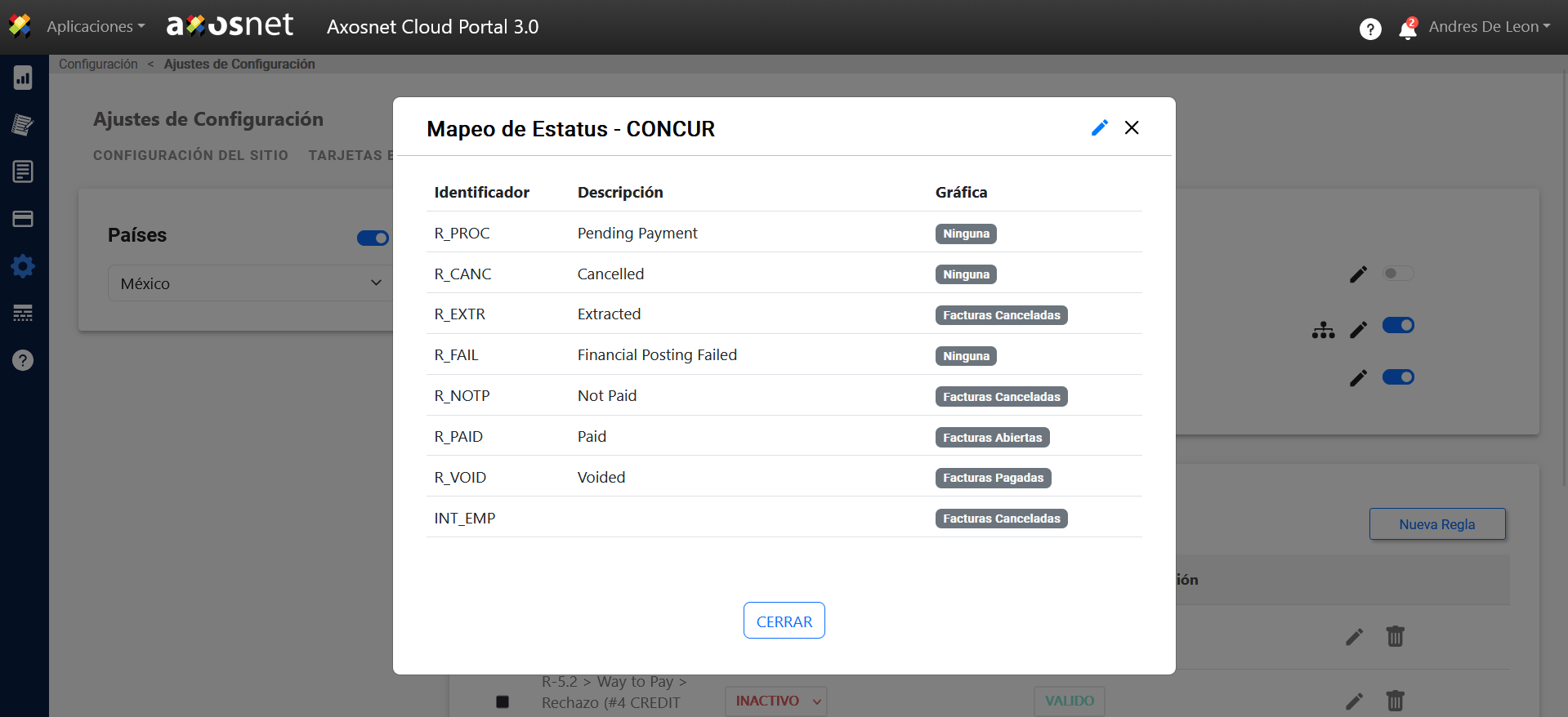Click Facturas Abiertas badge for R_PAID
This screenshot has height=717, width=1568.
point(992,438)
